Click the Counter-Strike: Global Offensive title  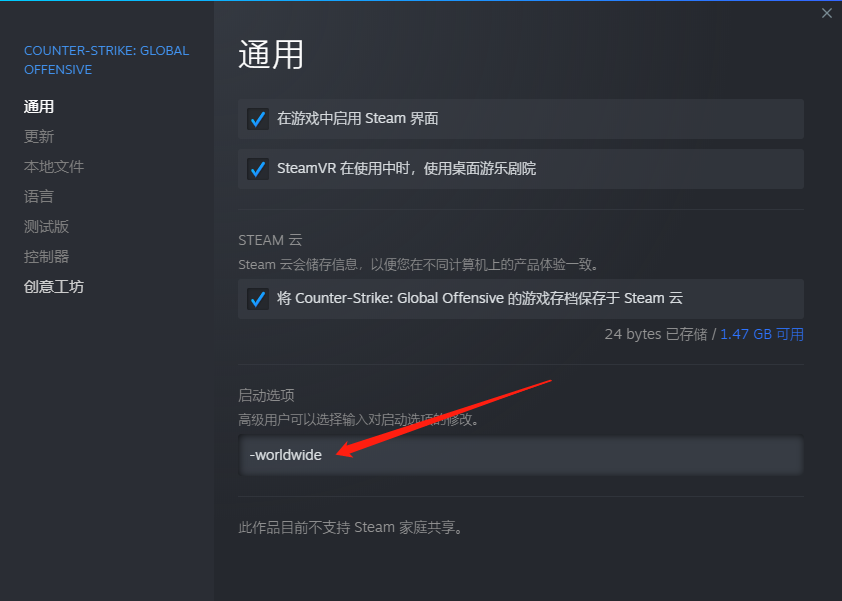106,60
